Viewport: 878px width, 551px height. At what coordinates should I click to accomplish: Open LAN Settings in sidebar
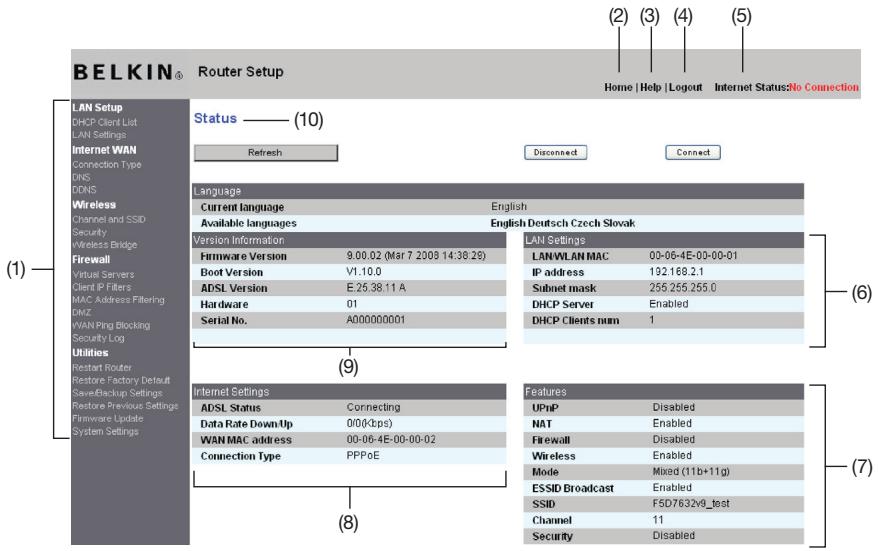99,135
